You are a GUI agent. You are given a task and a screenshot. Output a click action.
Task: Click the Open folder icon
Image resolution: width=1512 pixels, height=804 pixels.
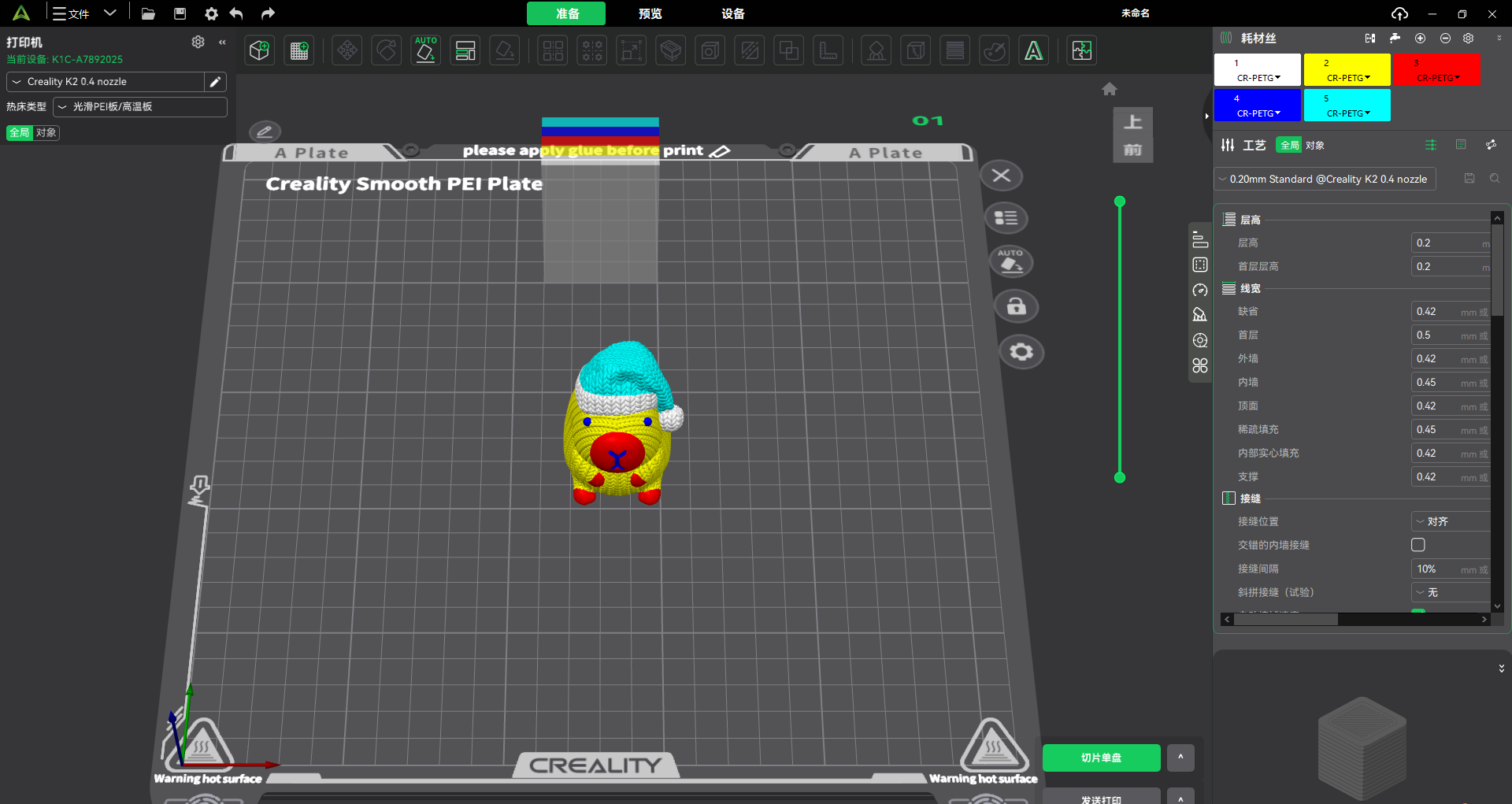click(x=148, y=13)
